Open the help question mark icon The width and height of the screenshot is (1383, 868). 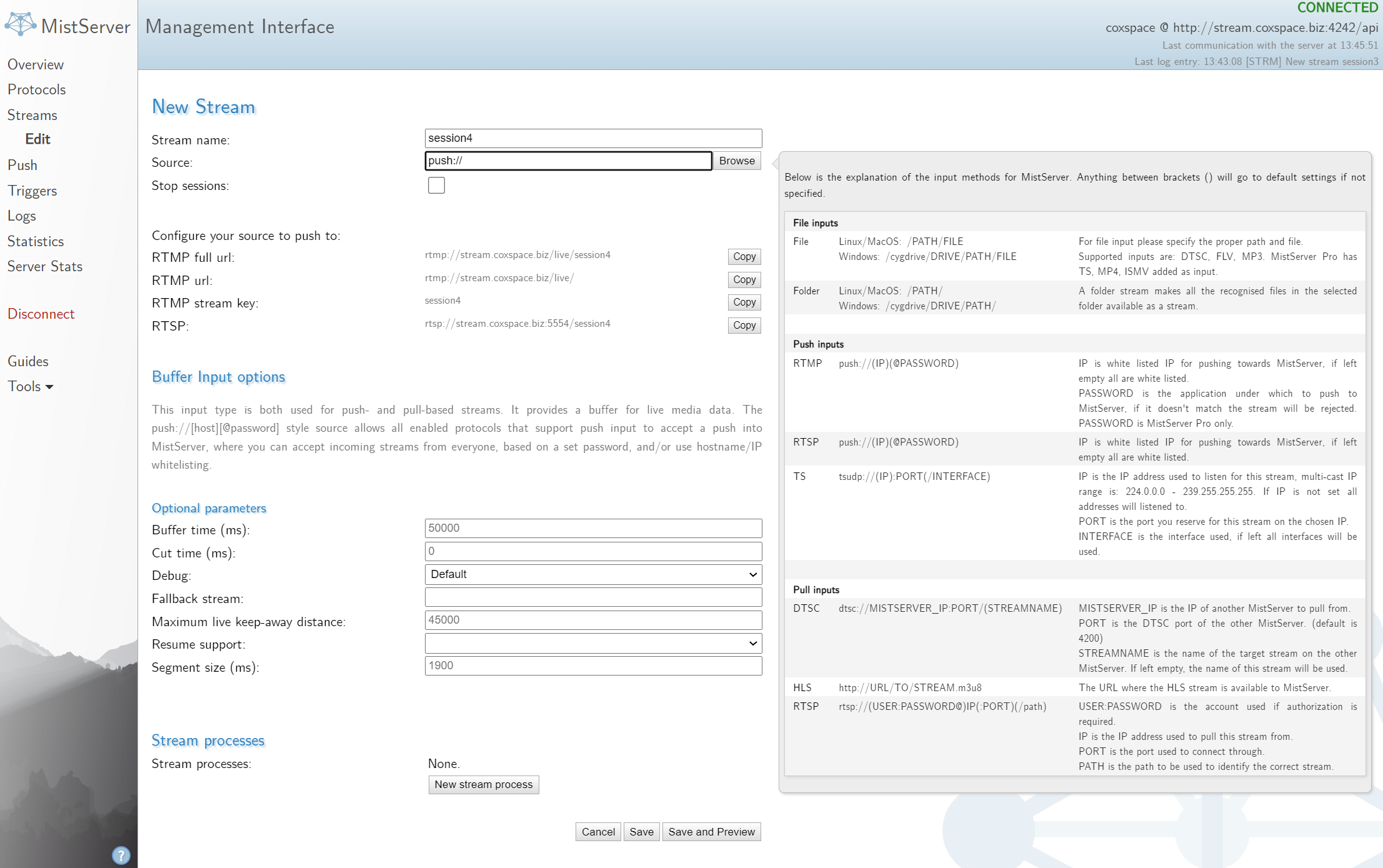[121, 855]
